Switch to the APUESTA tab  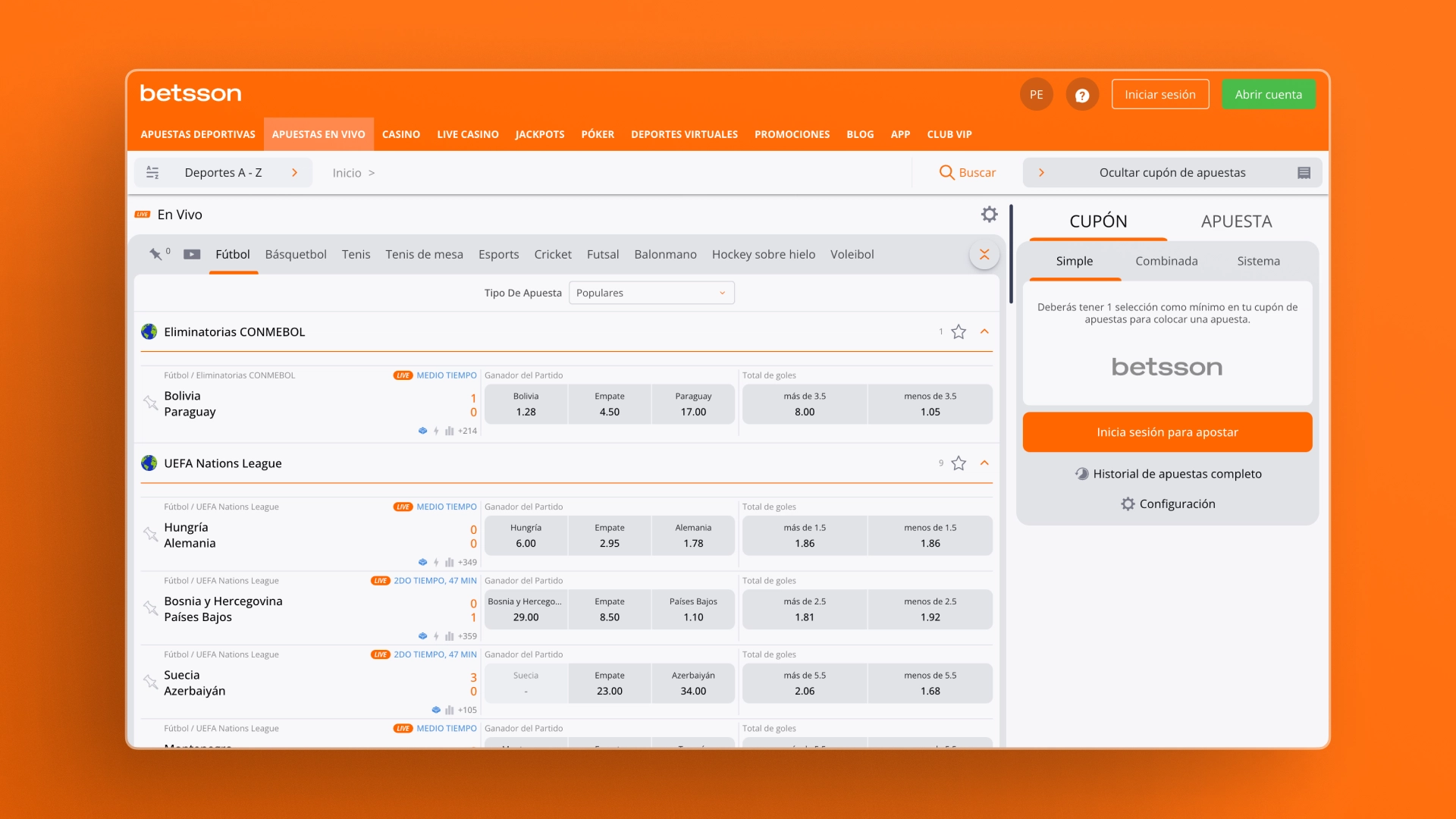pyautogui.click(x=1236, y=221)
